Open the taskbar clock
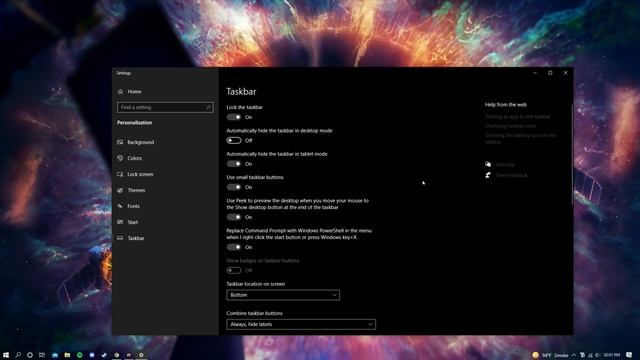This screenshot has width=640, height=360. 612,355
